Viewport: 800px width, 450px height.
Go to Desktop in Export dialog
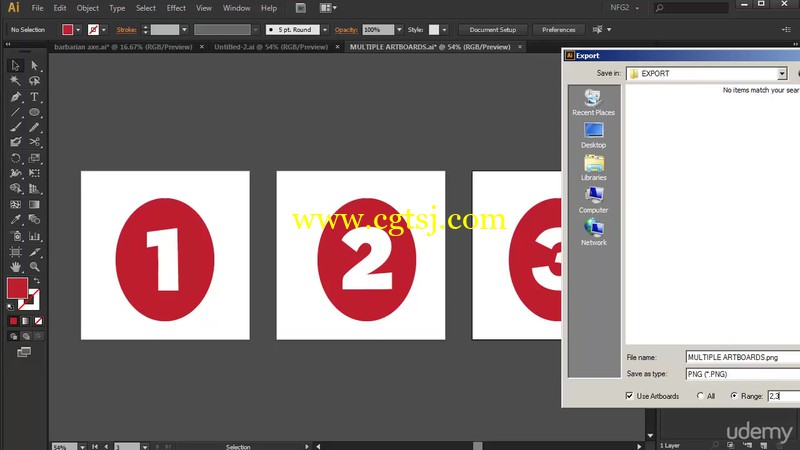[593, 135]
